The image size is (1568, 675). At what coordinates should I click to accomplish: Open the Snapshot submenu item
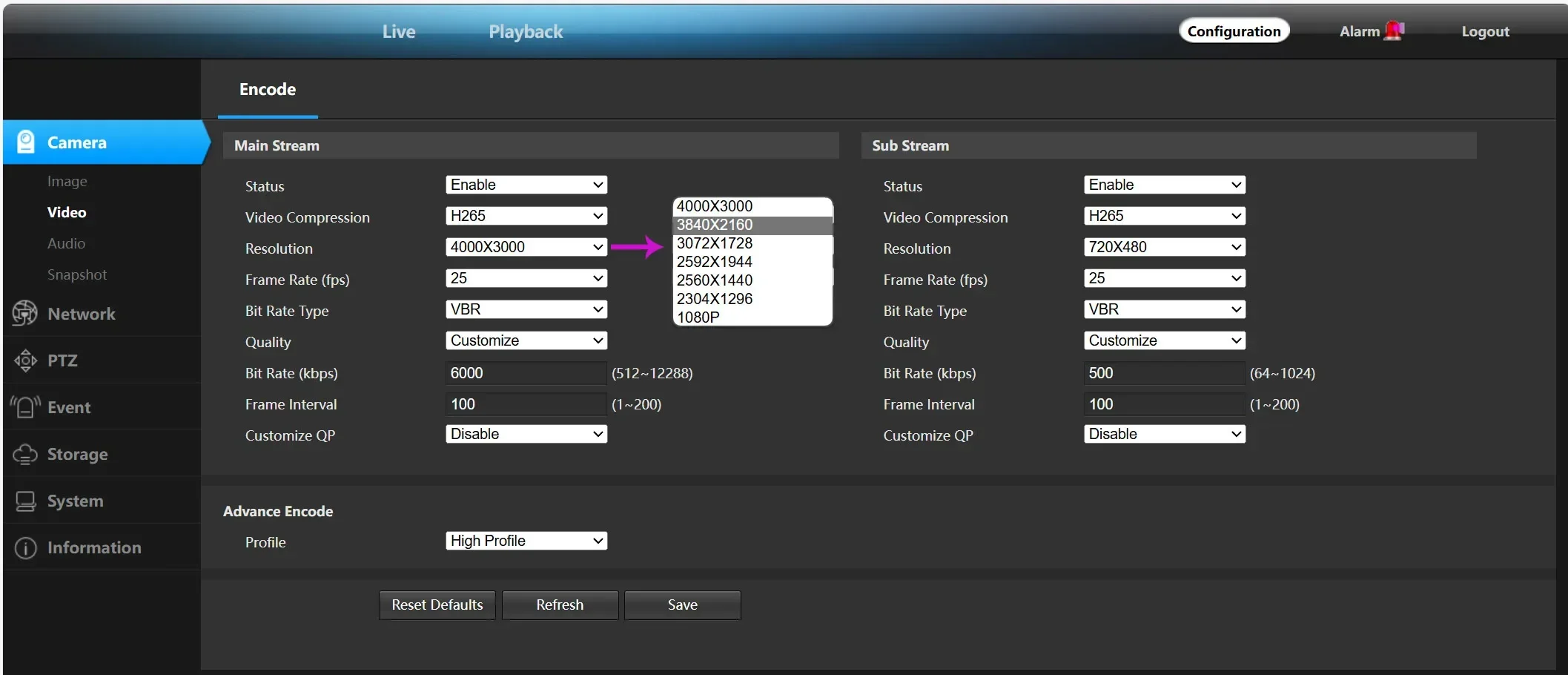[x=77, y=274]
